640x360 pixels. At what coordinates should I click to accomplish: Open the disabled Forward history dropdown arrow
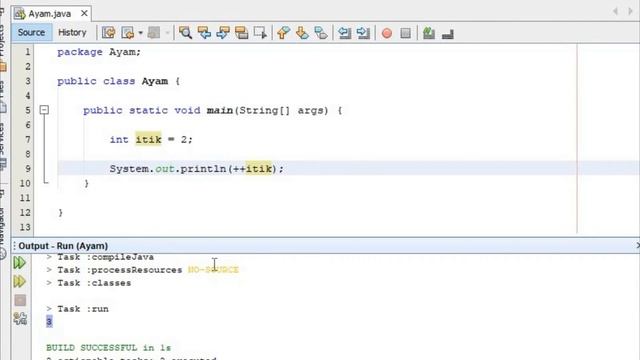[x=167, y=33]
